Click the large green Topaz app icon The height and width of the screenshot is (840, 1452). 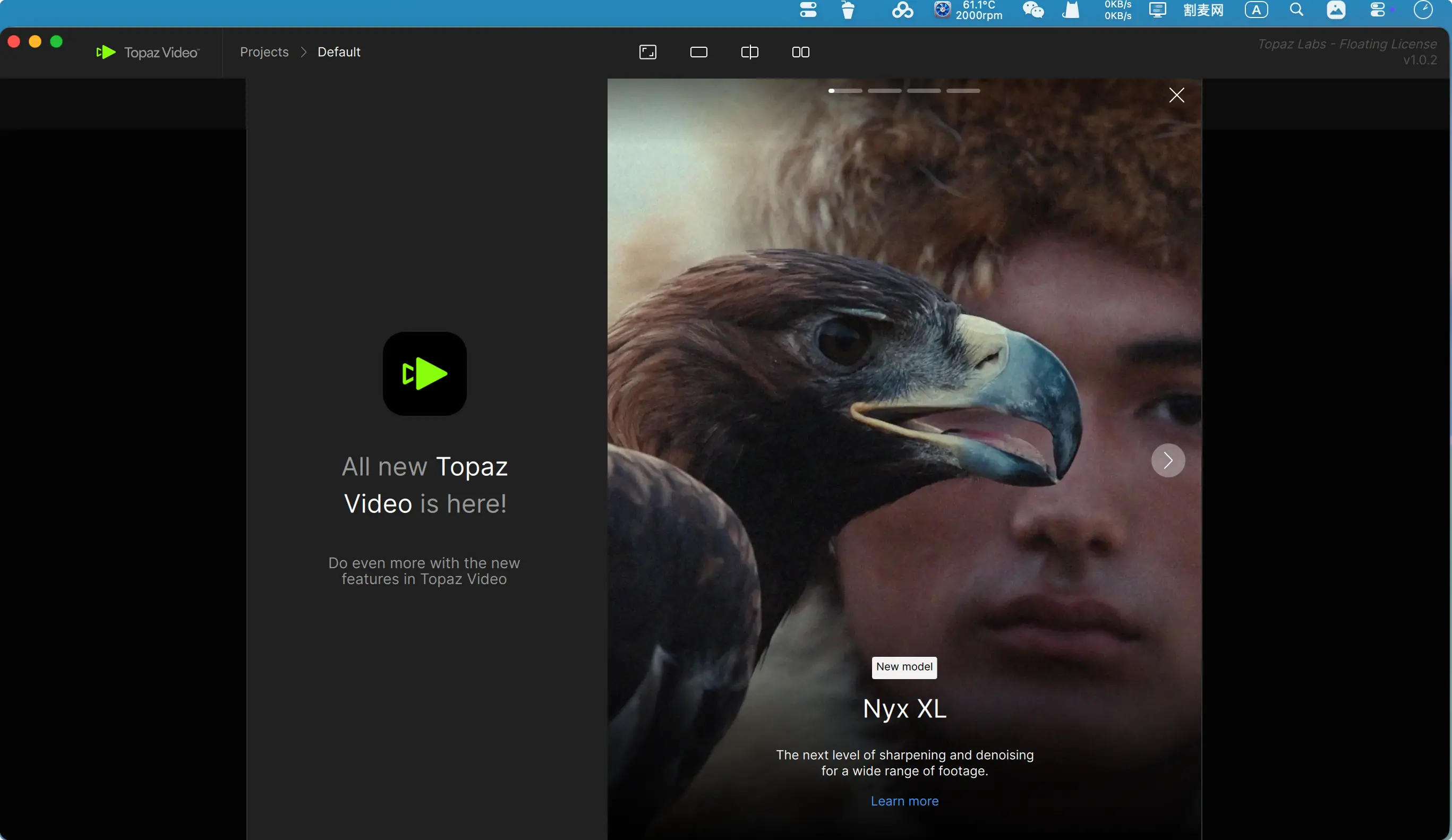[x=425, y=374]
